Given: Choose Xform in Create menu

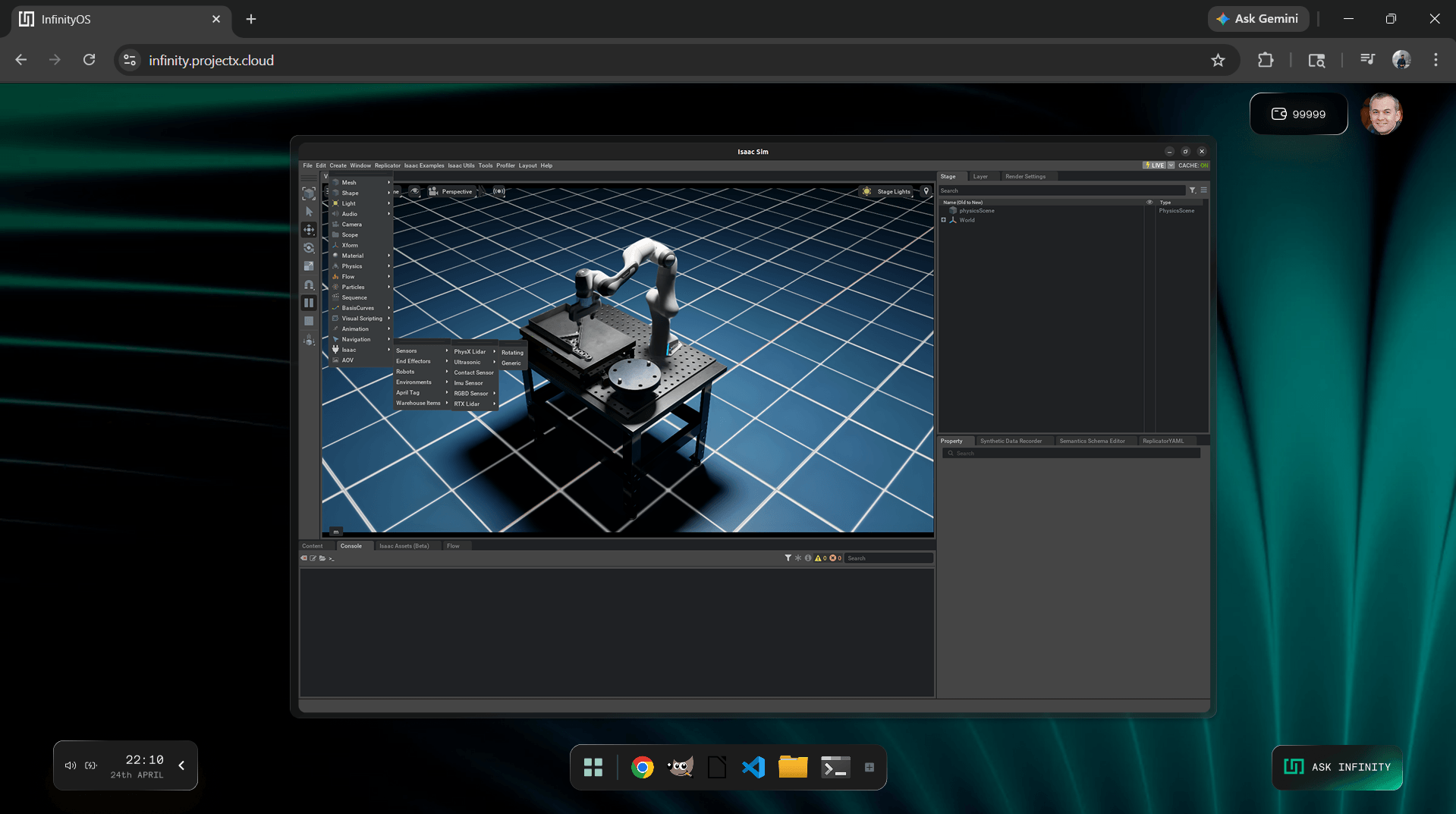Looking at the screenshot, I should [x=361, y=246].
